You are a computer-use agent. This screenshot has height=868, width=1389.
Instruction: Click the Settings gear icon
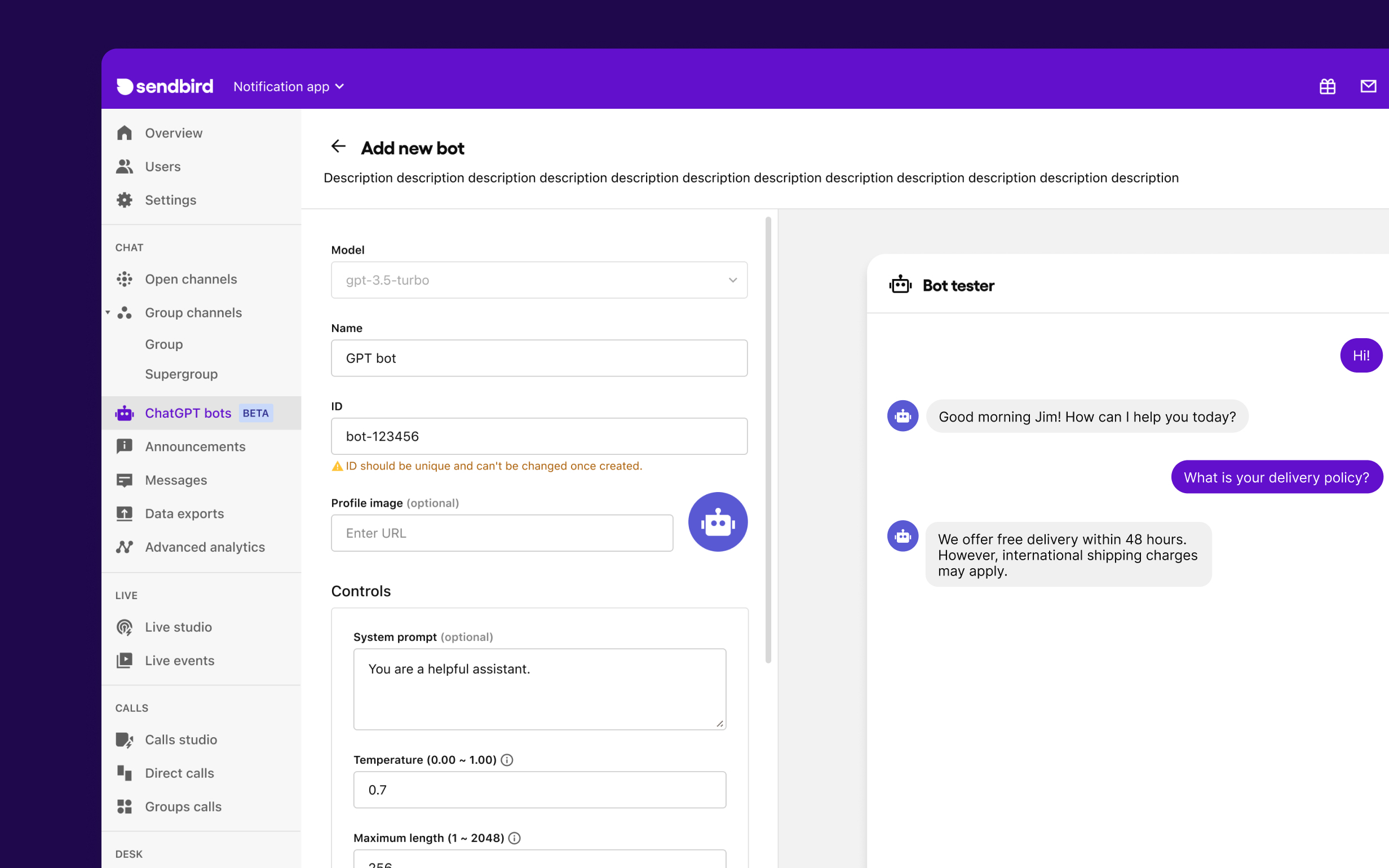click(x=125, y=200)
